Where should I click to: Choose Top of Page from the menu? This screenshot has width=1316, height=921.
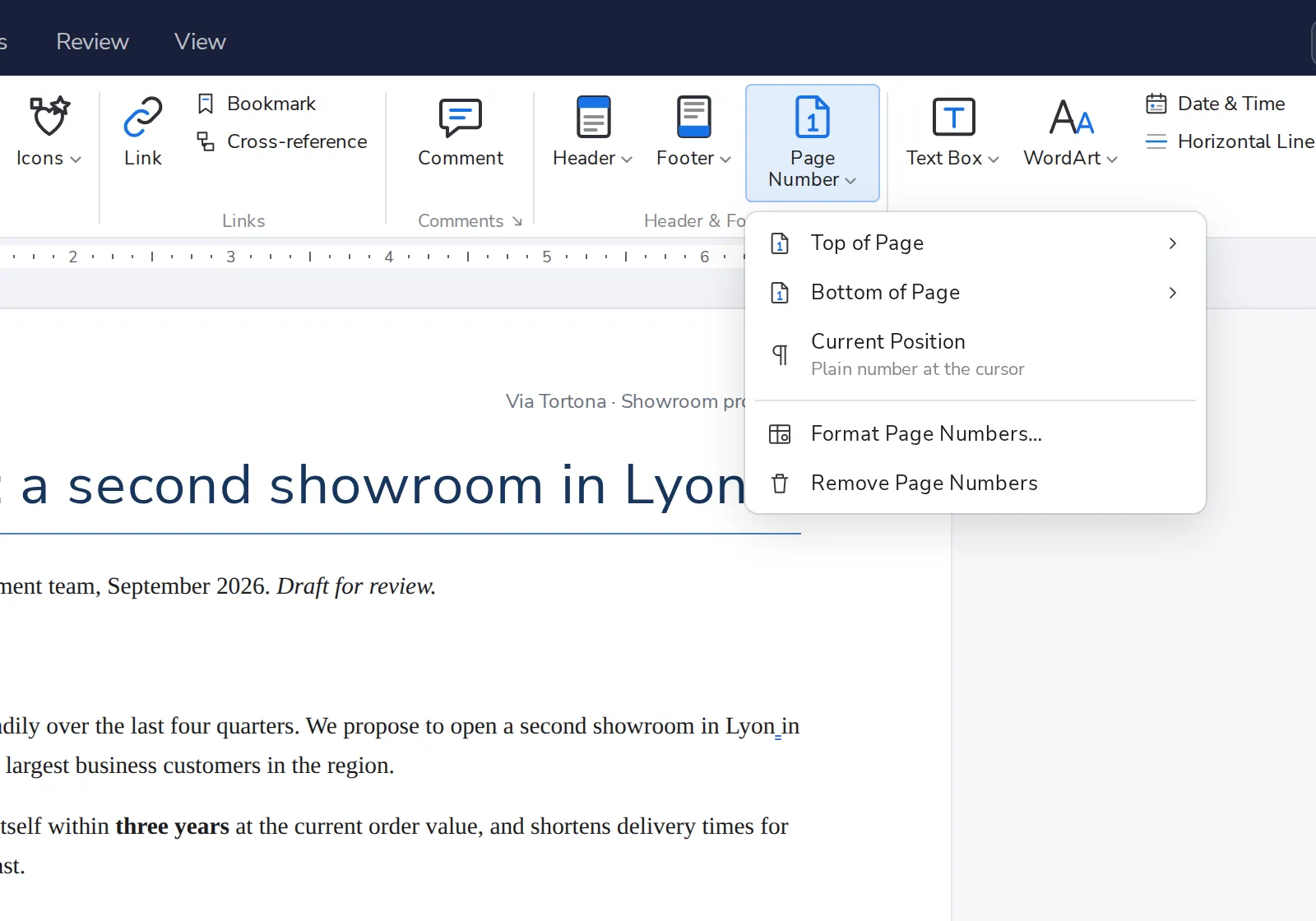tap(975, 243)
